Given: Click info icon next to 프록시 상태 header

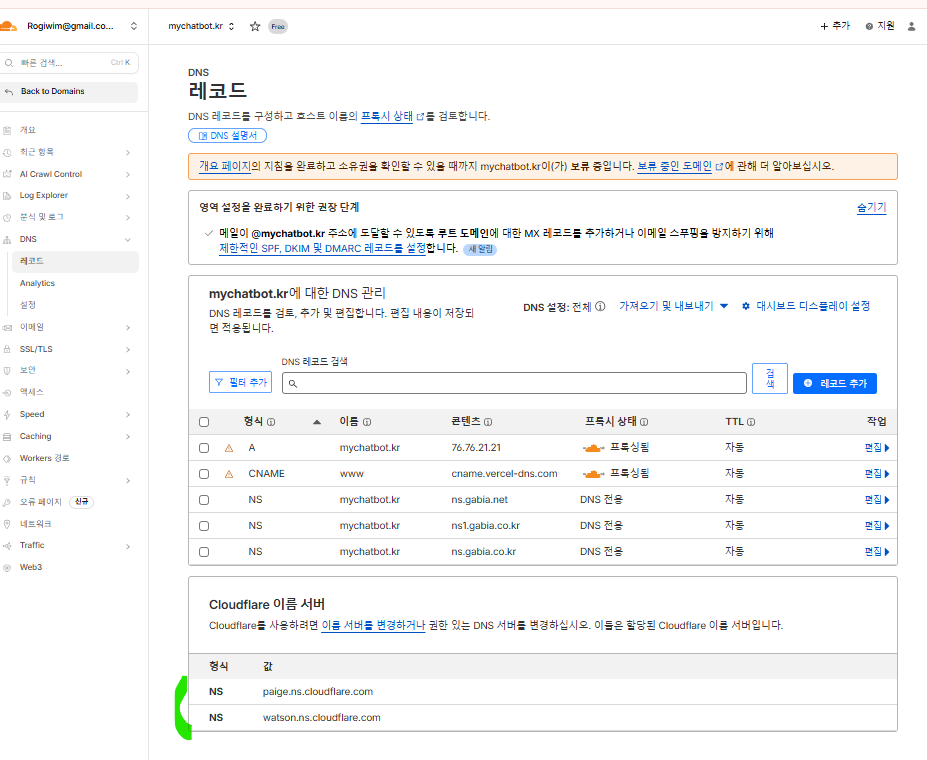Looking at the screenshot, I should click(644, 422).
